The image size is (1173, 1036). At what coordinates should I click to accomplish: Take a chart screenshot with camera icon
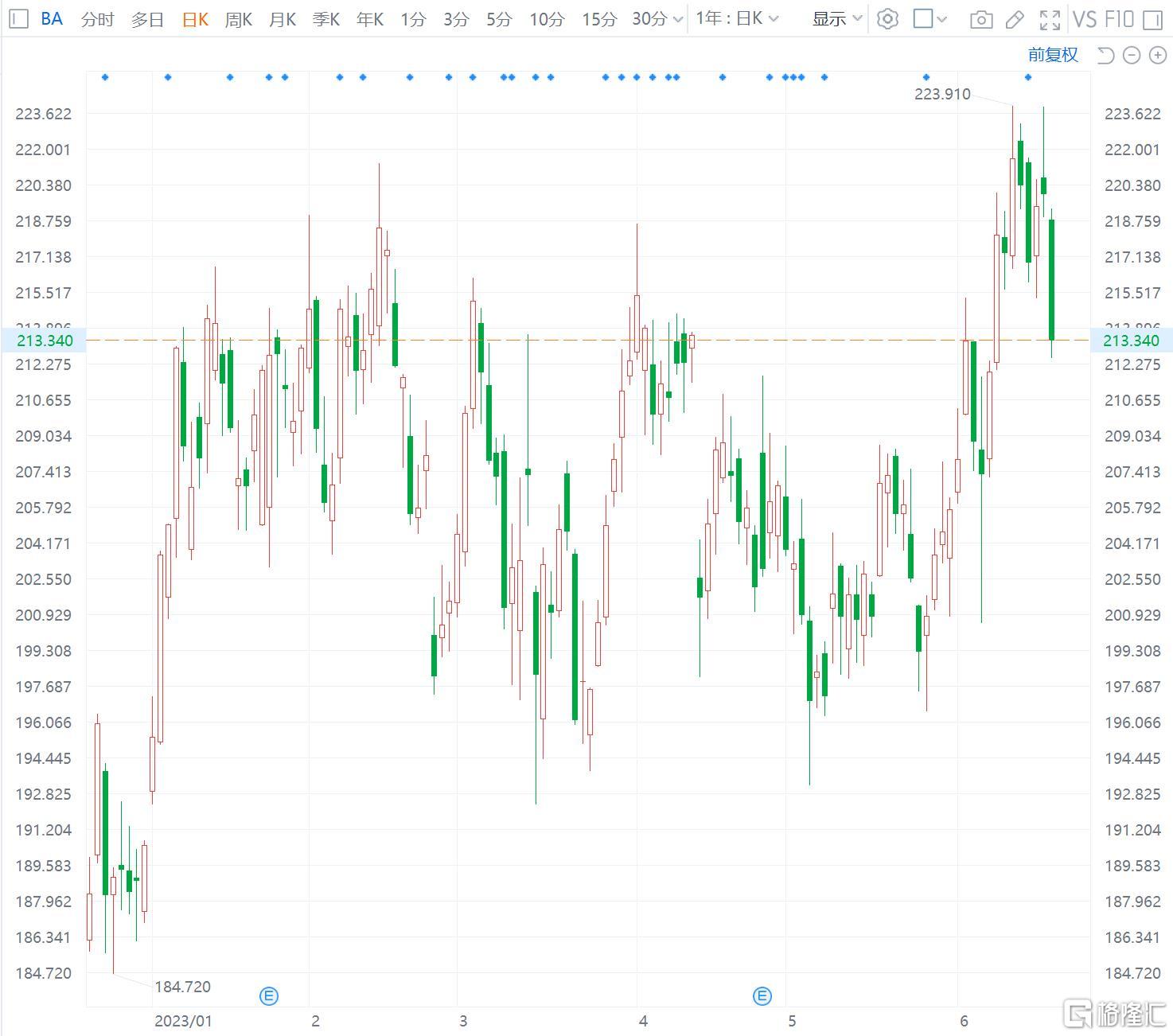[981, 20]
